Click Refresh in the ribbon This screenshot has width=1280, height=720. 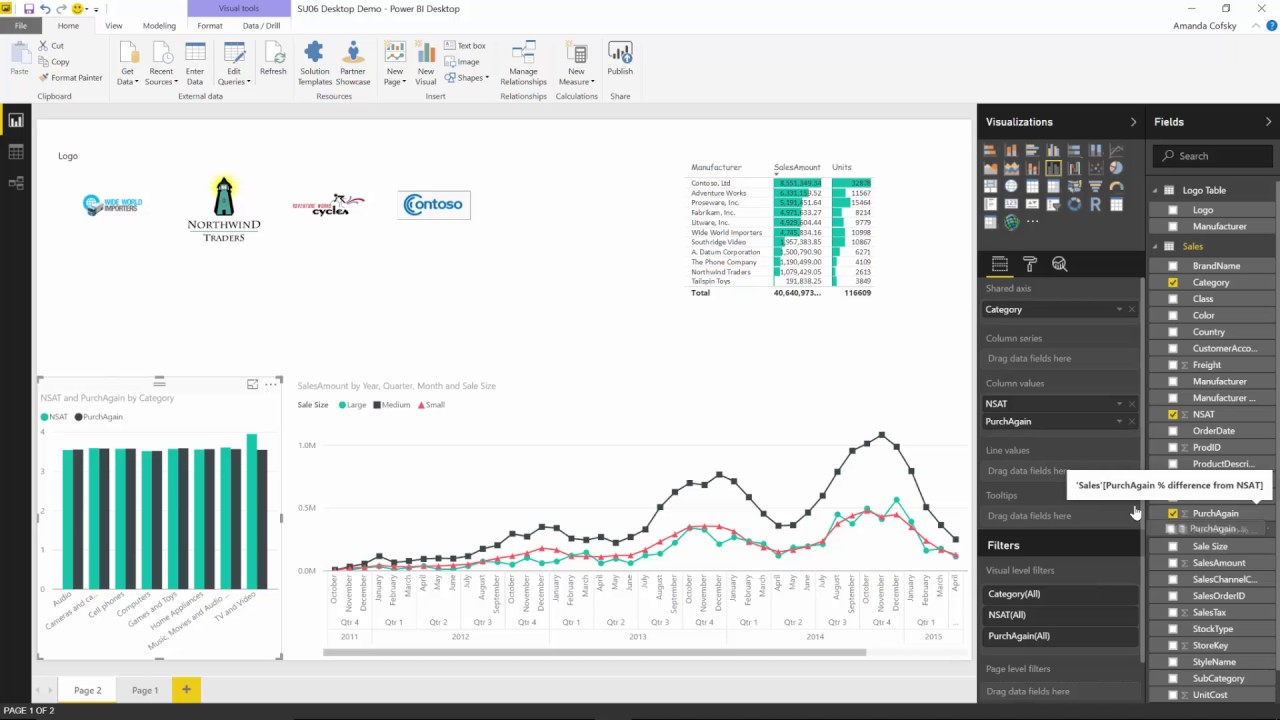coord(273,60)
